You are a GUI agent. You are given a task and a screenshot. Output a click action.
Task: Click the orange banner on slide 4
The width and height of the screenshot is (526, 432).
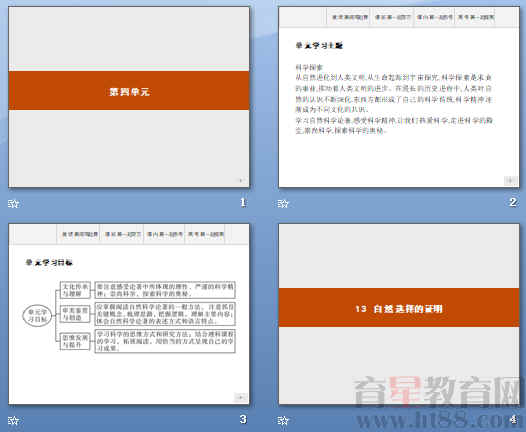[399, 308]
